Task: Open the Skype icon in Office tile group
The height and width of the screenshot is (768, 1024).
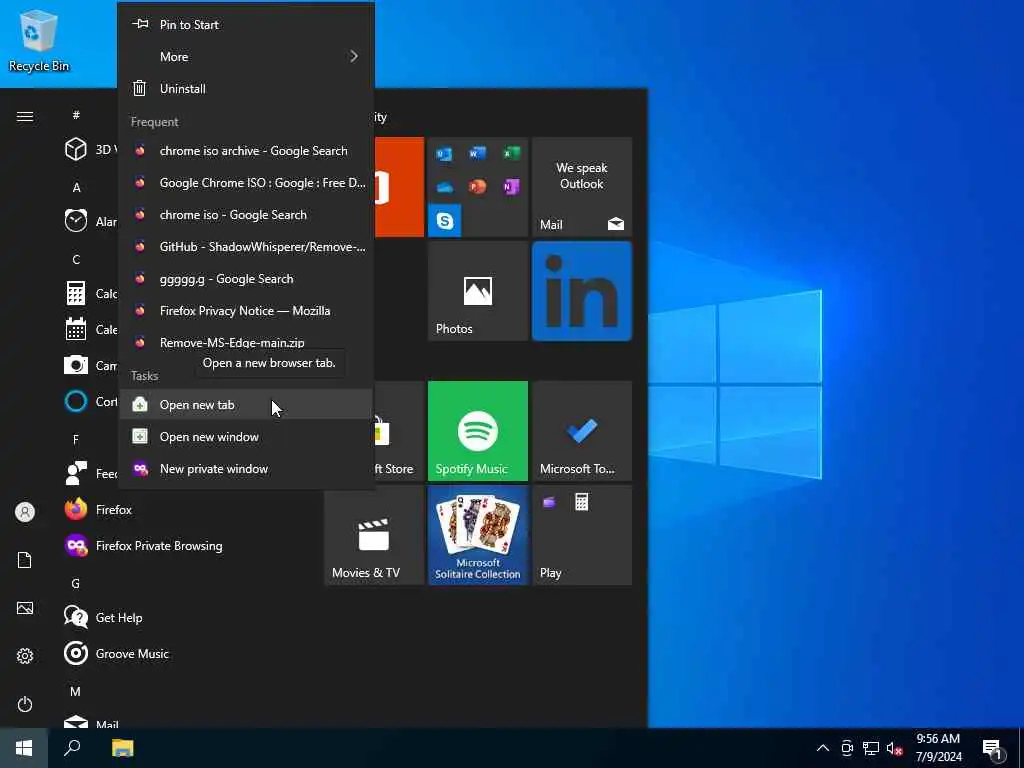Action: click(x=445, y=221)
